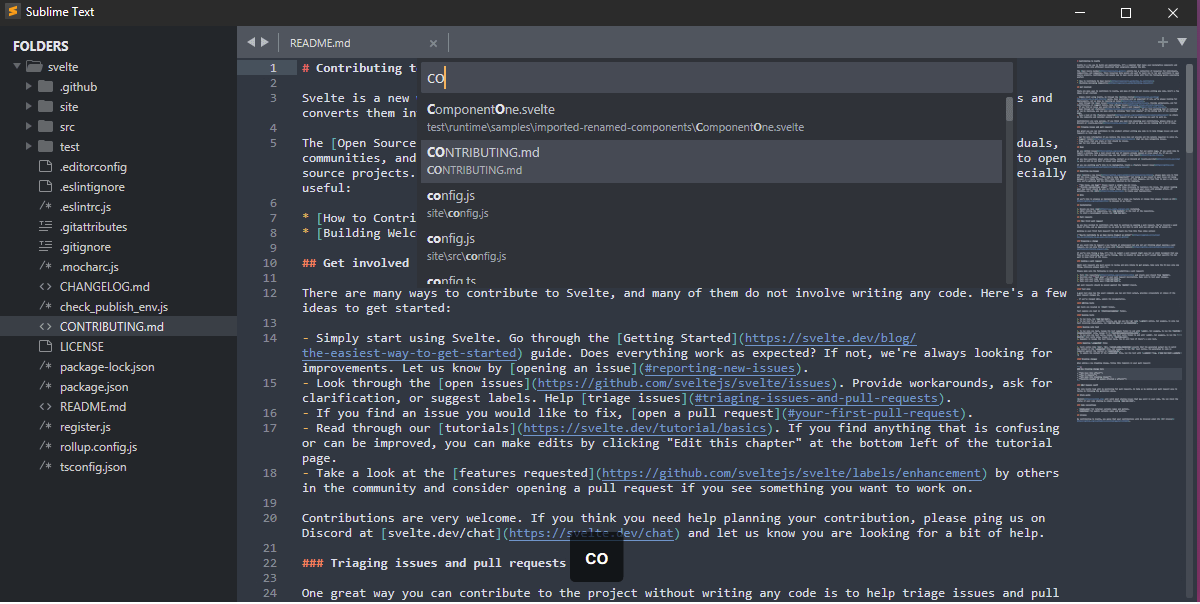Image resolution: width=1200 pixels, height=604 pixels.
Task: Click the package-lock.json icon
Action: coord(45,367)
